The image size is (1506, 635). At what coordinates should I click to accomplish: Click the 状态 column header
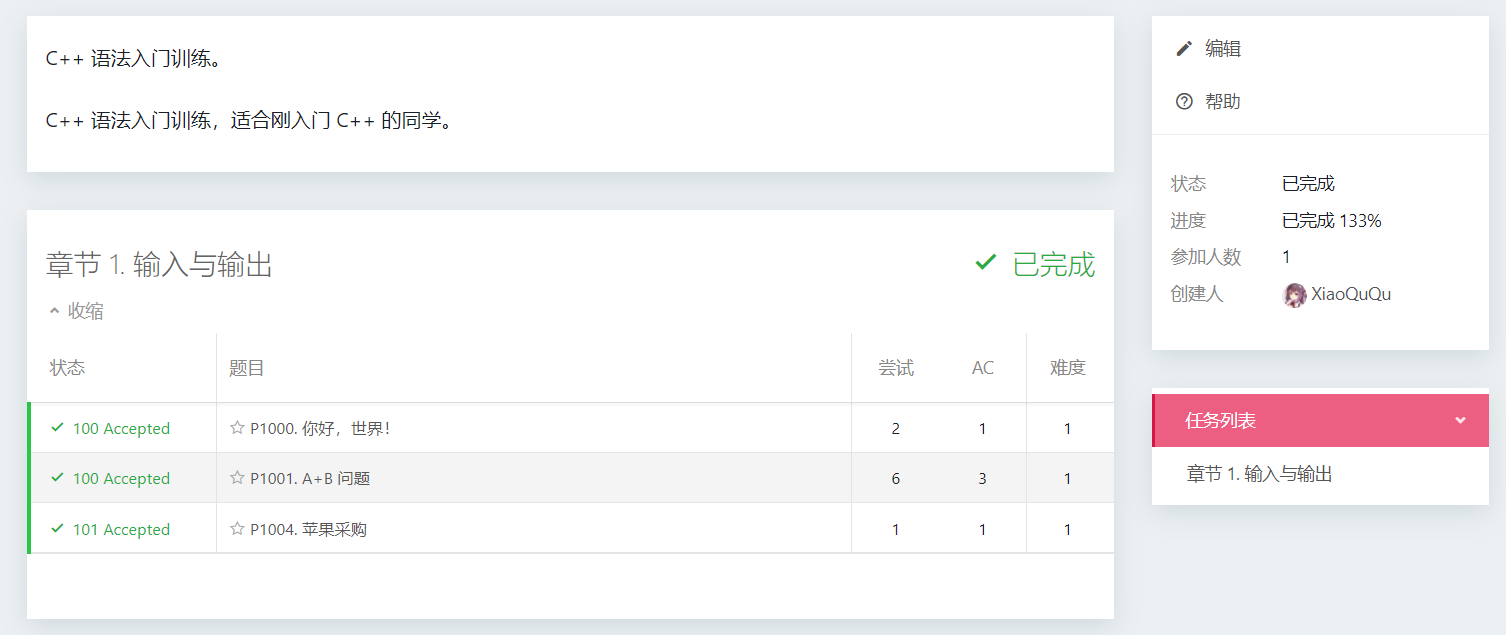click(x=67, y=367)
